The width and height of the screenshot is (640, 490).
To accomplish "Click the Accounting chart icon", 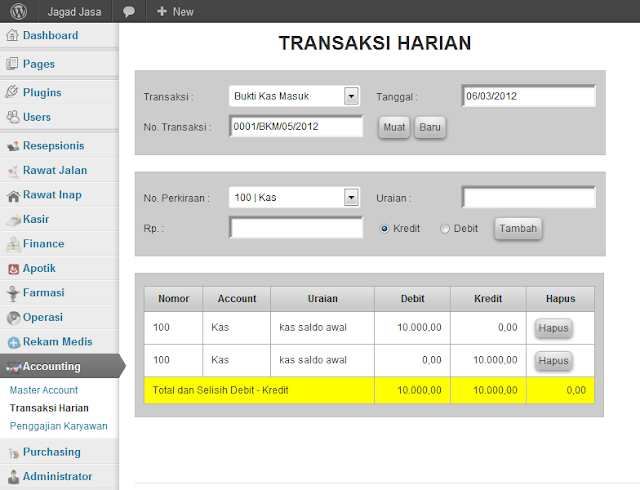I will coord(13,368).
